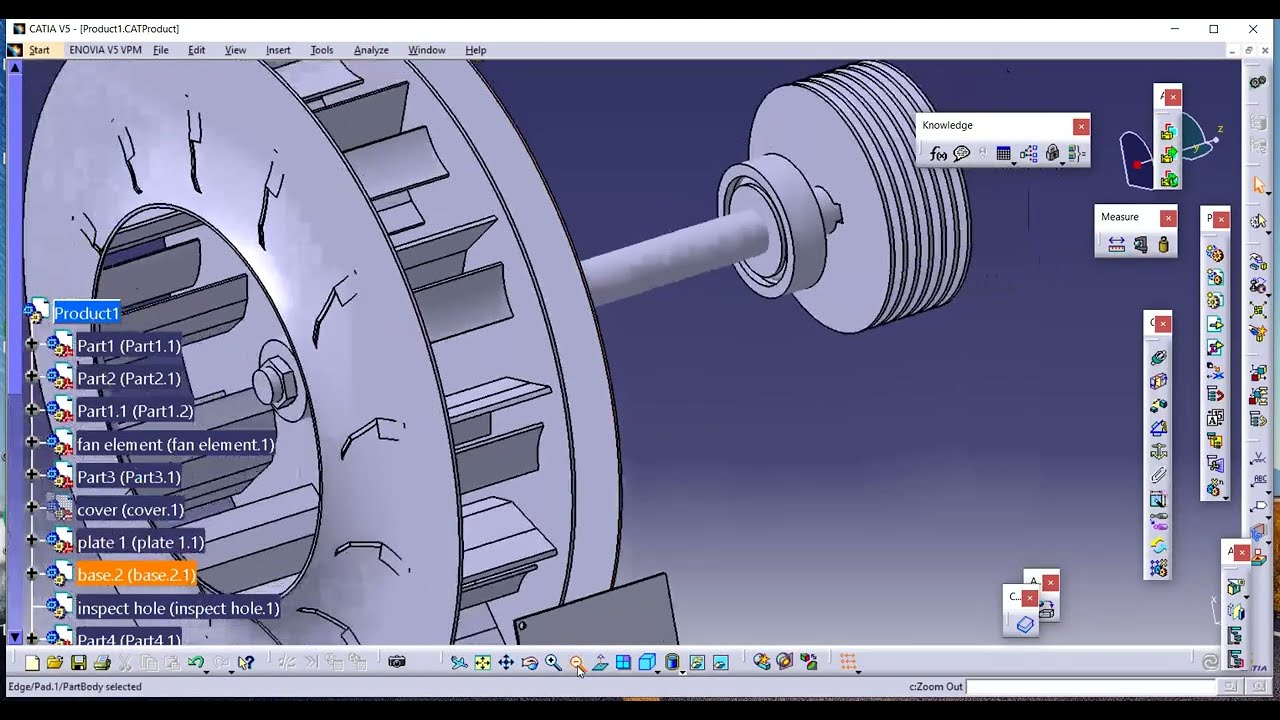Click the Measure Between icon

pos(1117,245)
